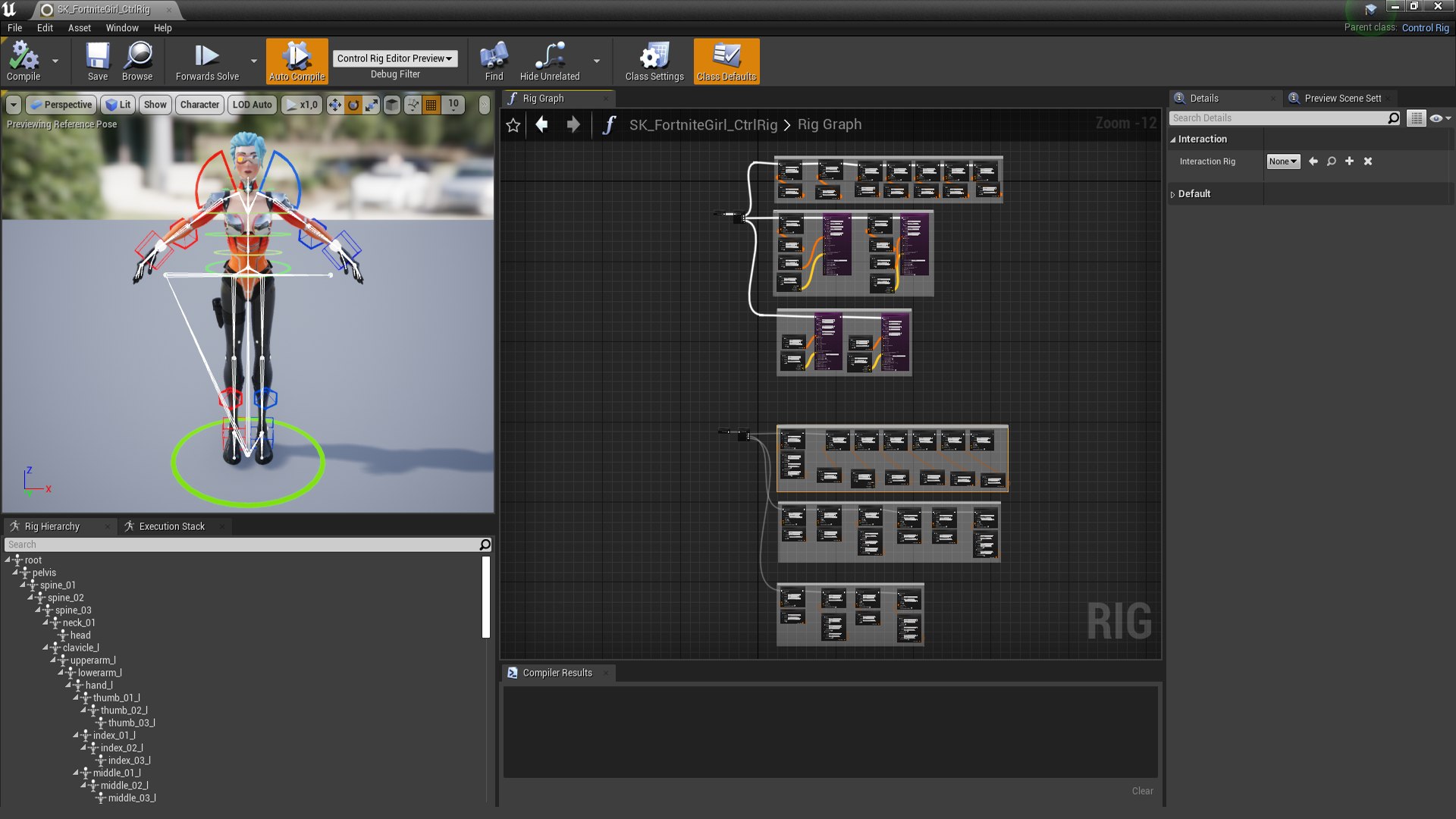Open the File menu
The height and width of the screenshot is (819, 1456).
pos(14,28)
